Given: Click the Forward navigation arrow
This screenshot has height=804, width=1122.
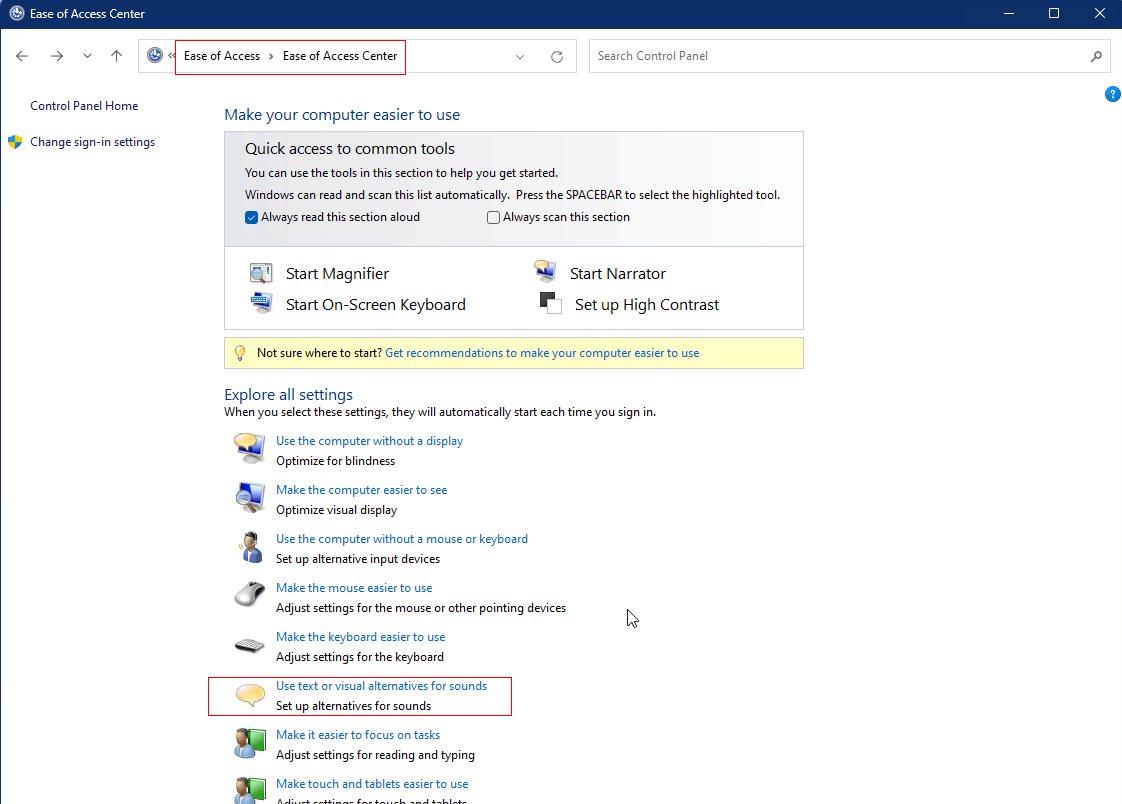Looking at the screenshot, I should tap(57, 56).
